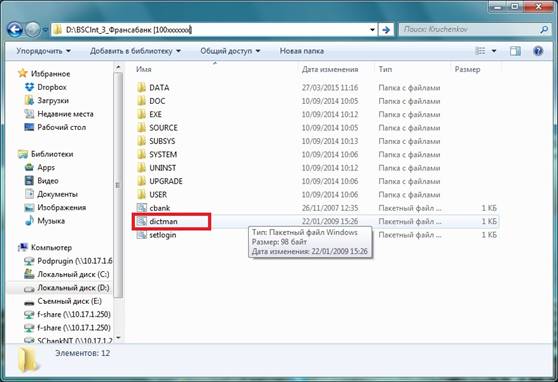This screenshot has height=382, width=558.
Task: Select the UNINST folder icon
Action: pos(142,168)
